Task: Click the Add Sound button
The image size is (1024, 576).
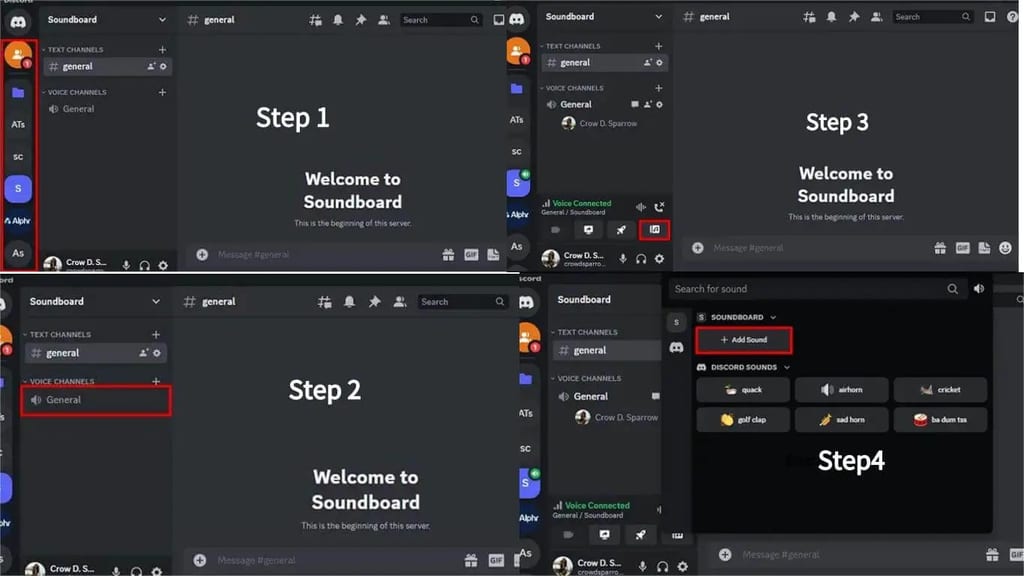Action: click(x=744, y=340)
